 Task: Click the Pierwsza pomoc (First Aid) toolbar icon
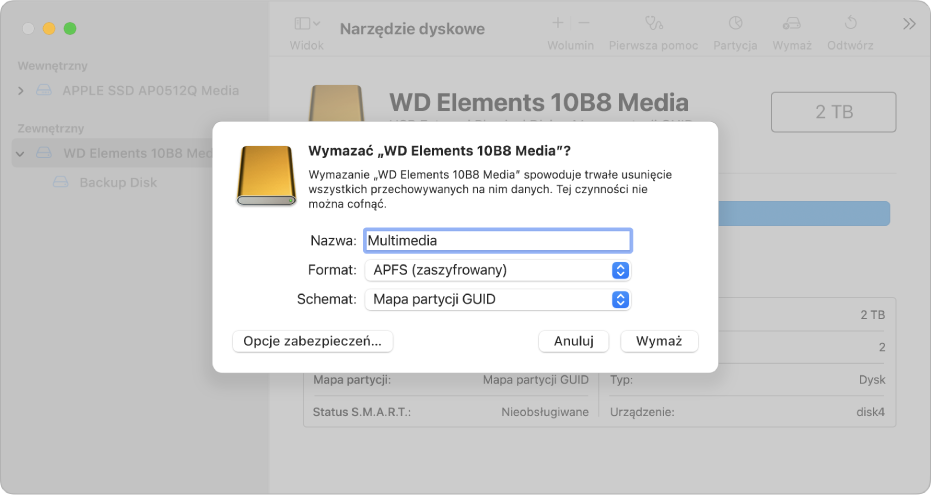tap(654, 23)
